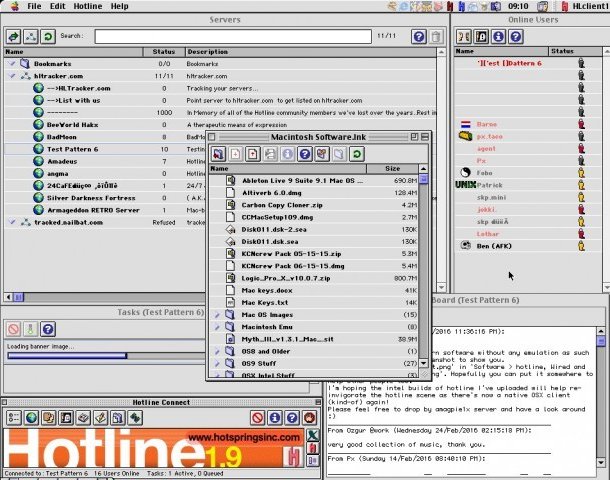This screenshot has width=610, height=480.
Task: Click the stop task icon in Tasks toolbar
Action: coord(14,329)
